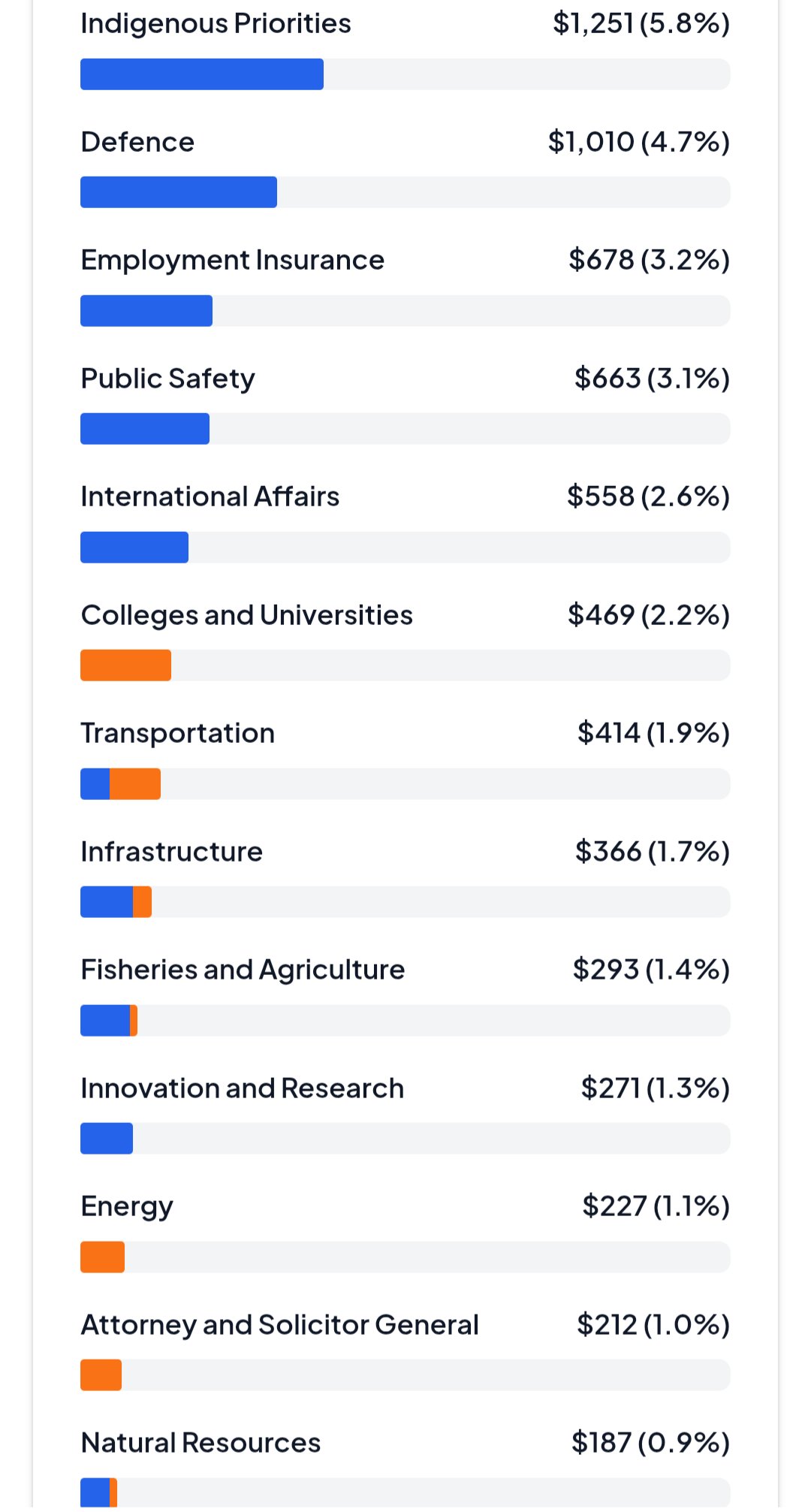Click the Indigenous Priorities label

pos(216,24)
